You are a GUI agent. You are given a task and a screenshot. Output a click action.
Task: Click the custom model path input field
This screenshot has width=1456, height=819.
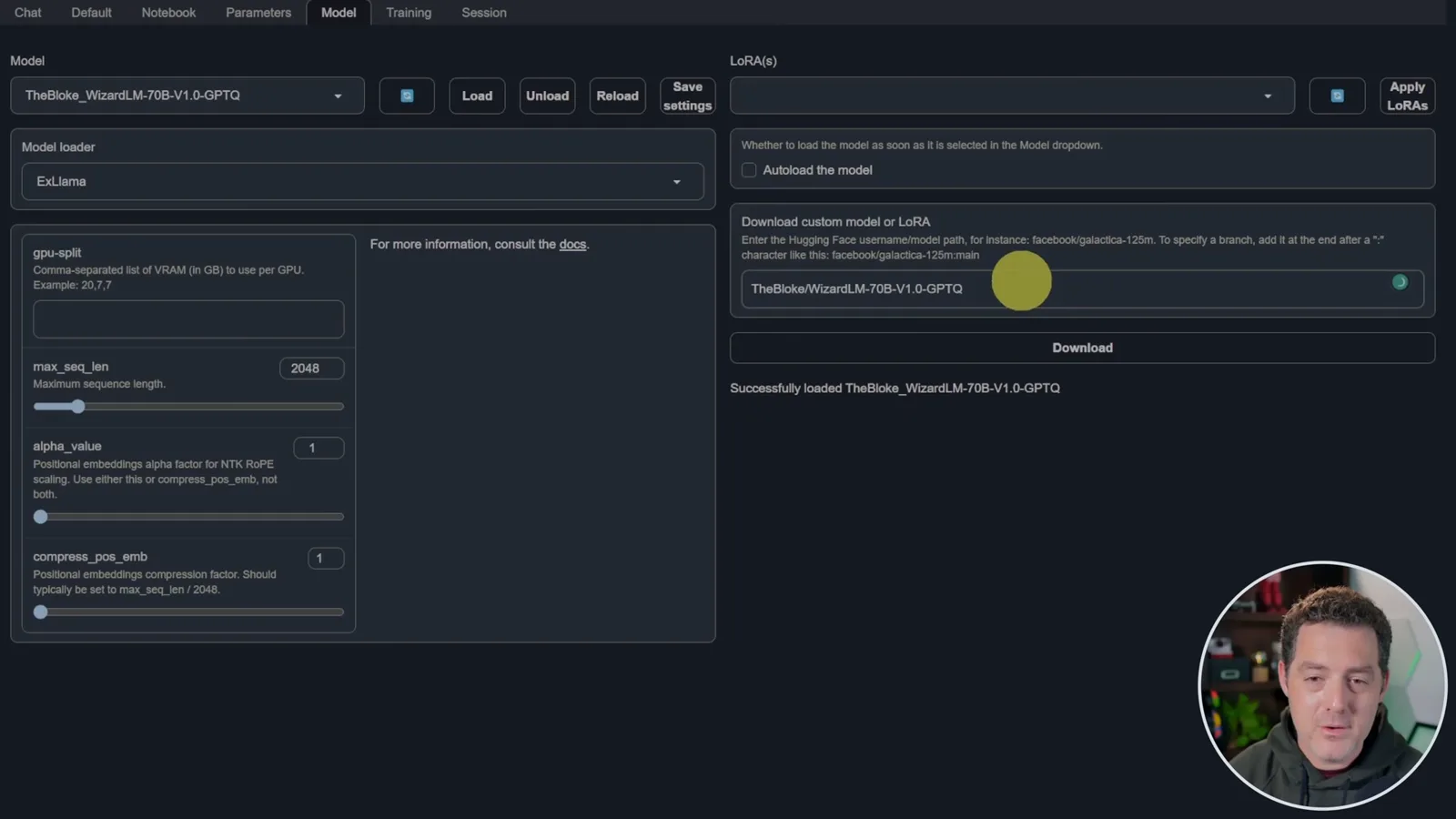(1082, 289)
